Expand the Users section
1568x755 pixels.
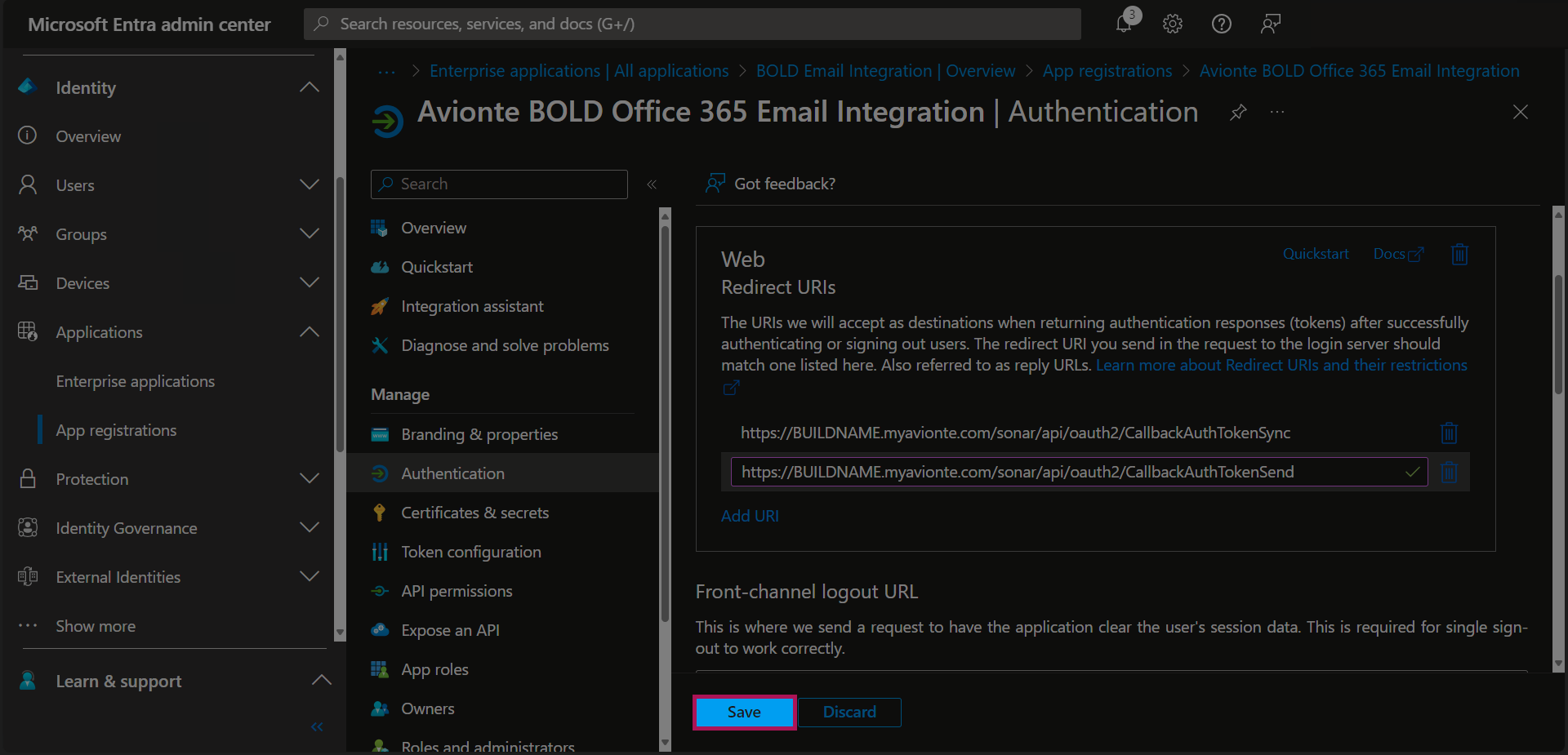pos(309,185)
